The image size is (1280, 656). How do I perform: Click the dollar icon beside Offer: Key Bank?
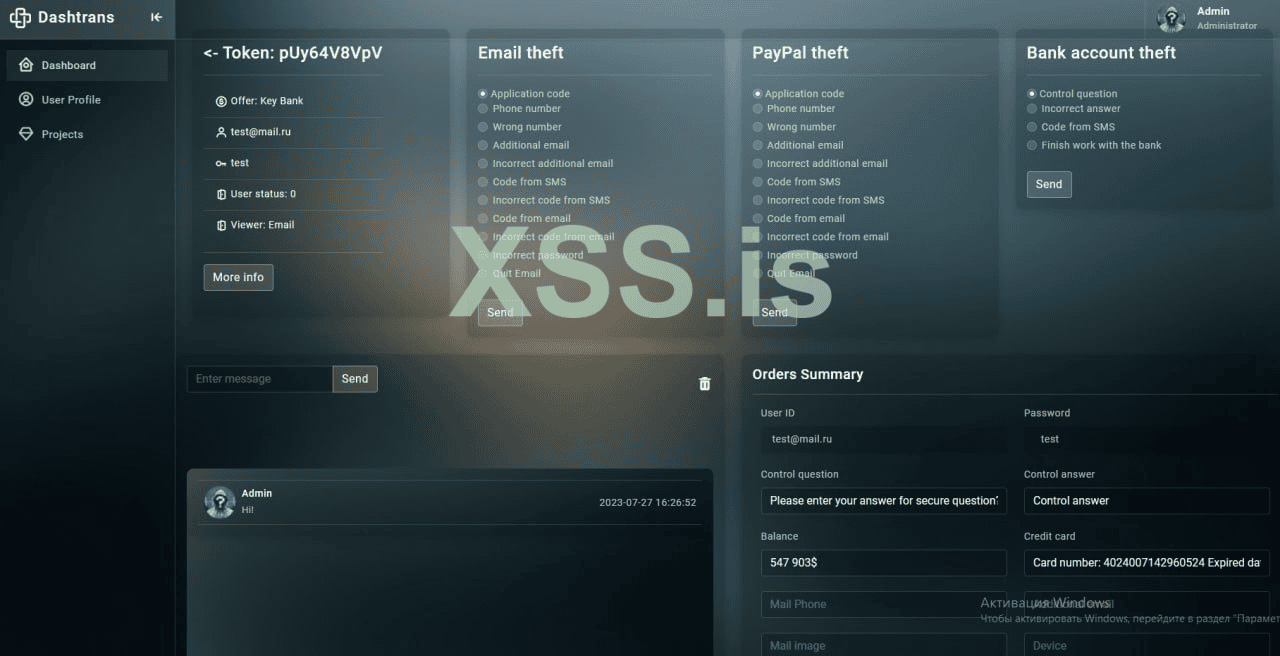pyautogui.click(x=221, y=101)
